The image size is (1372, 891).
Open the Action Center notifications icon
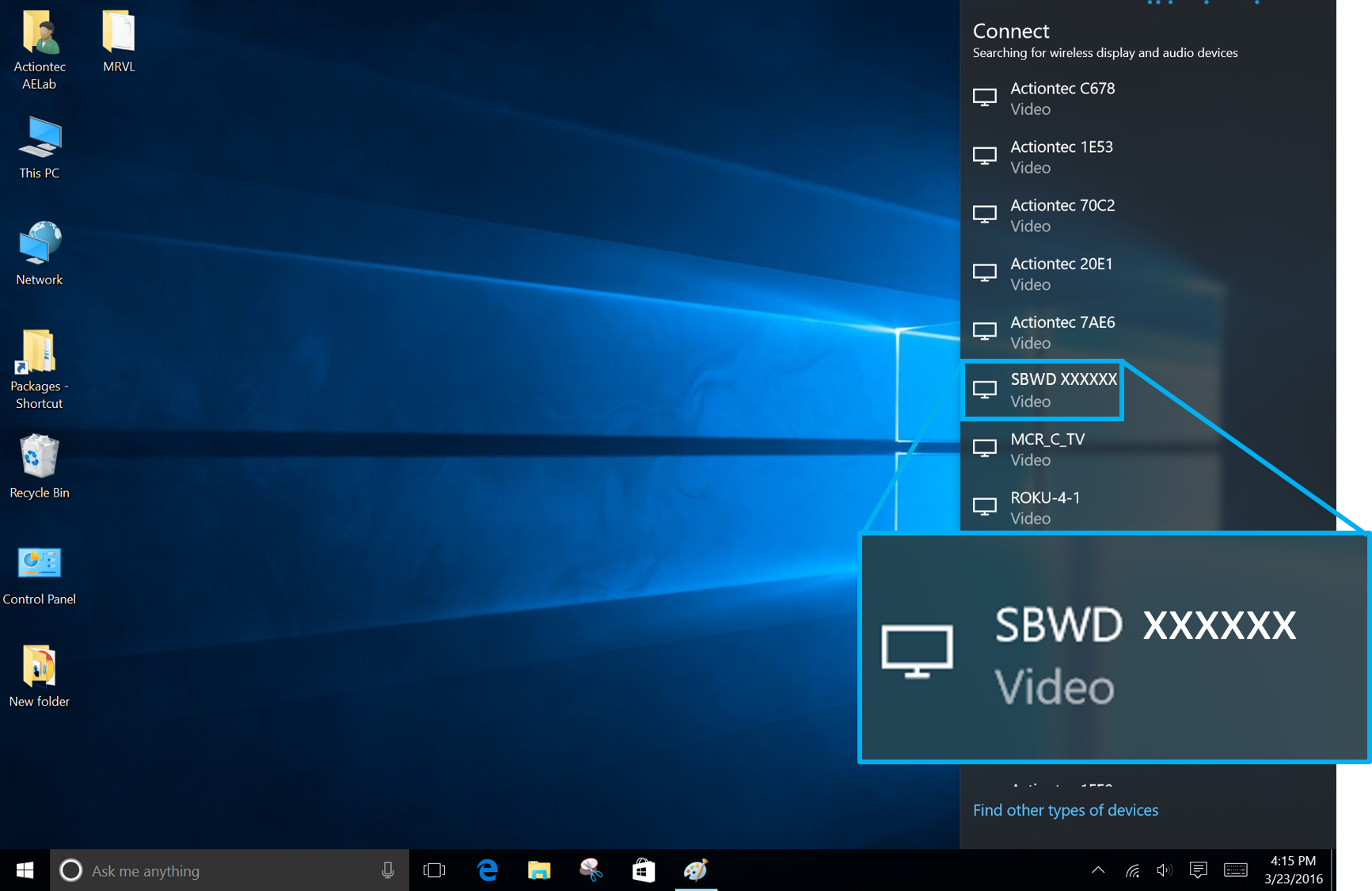1198,870
